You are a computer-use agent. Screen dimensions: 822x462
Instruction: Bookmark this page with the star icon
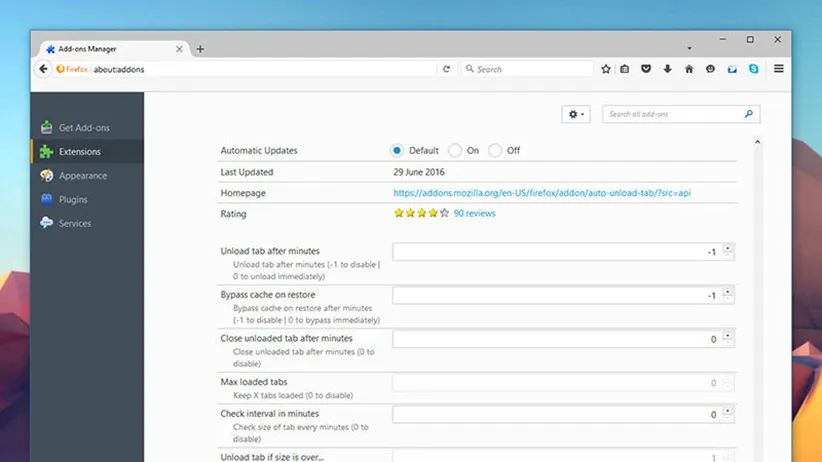(606, 69)
